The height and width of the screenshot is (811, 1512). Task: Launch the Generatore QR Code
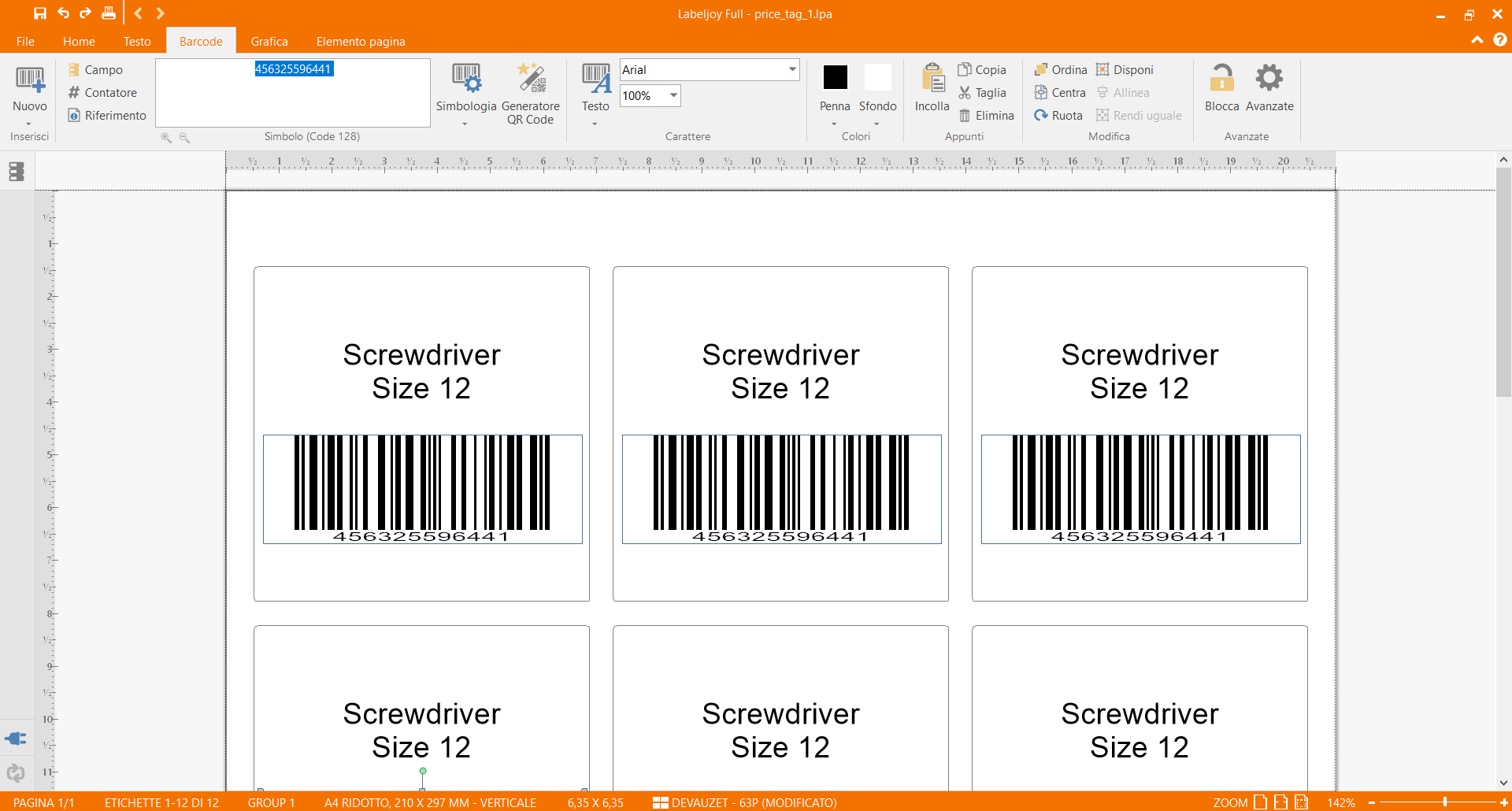(x=531, y=94)
